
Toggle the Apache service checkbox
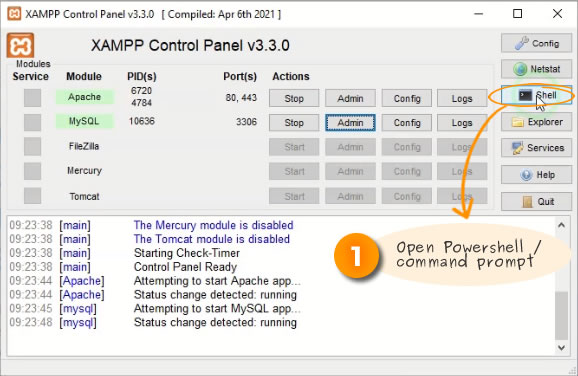click(x=32, y=98)
